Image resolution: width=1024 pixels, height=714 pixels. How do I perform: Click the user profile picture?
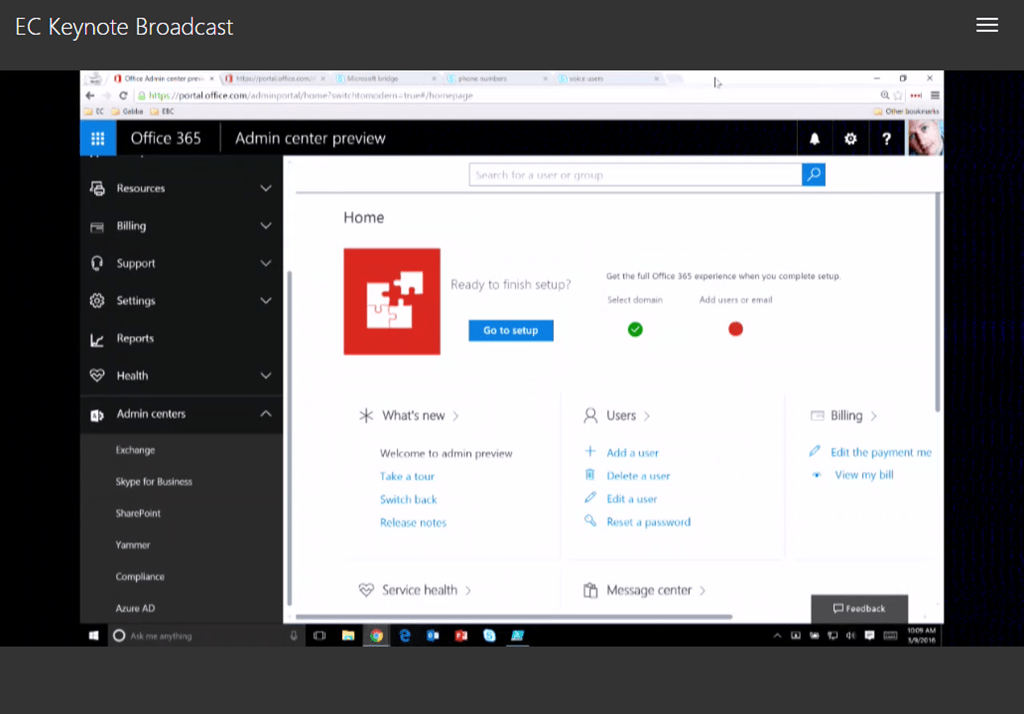click(925, 138)
